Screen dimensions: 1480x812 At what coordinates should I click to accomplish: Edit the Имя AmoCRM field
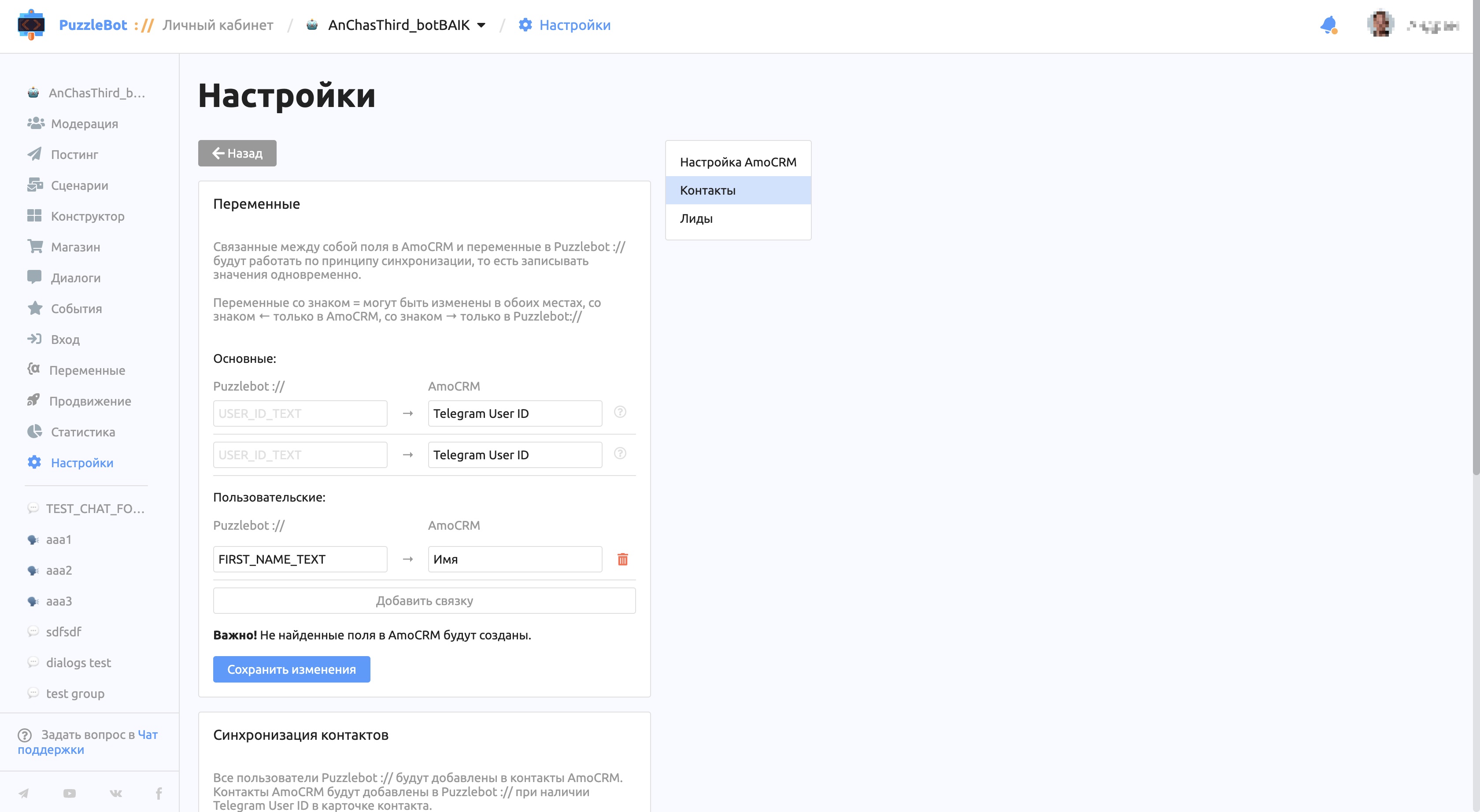tap(515, 559)
